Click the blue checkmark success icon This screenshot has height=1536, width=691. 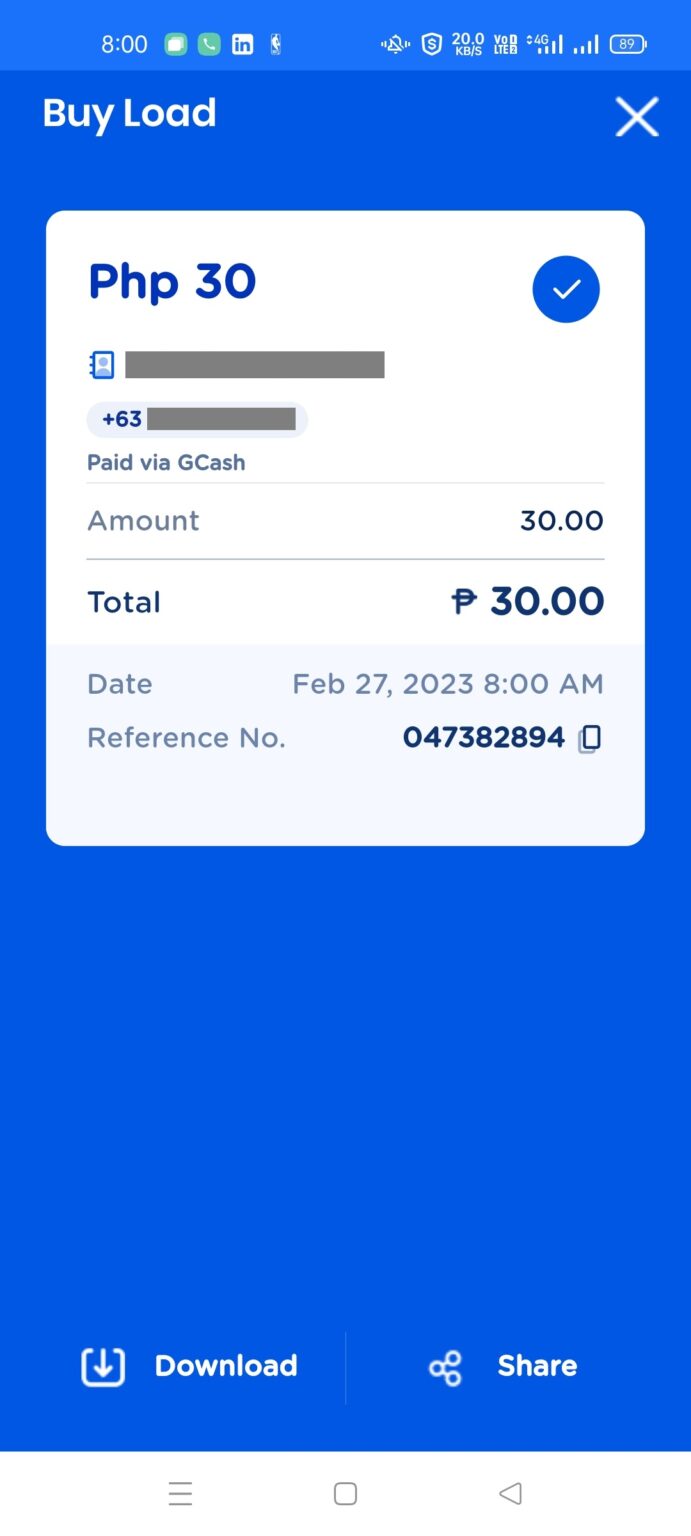coord(566,289)
